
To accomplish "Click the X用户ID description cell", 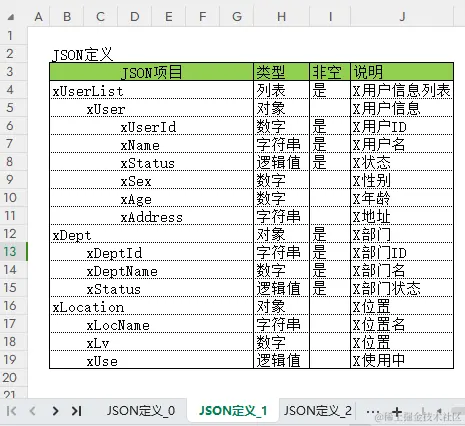I will pos(402,126).
